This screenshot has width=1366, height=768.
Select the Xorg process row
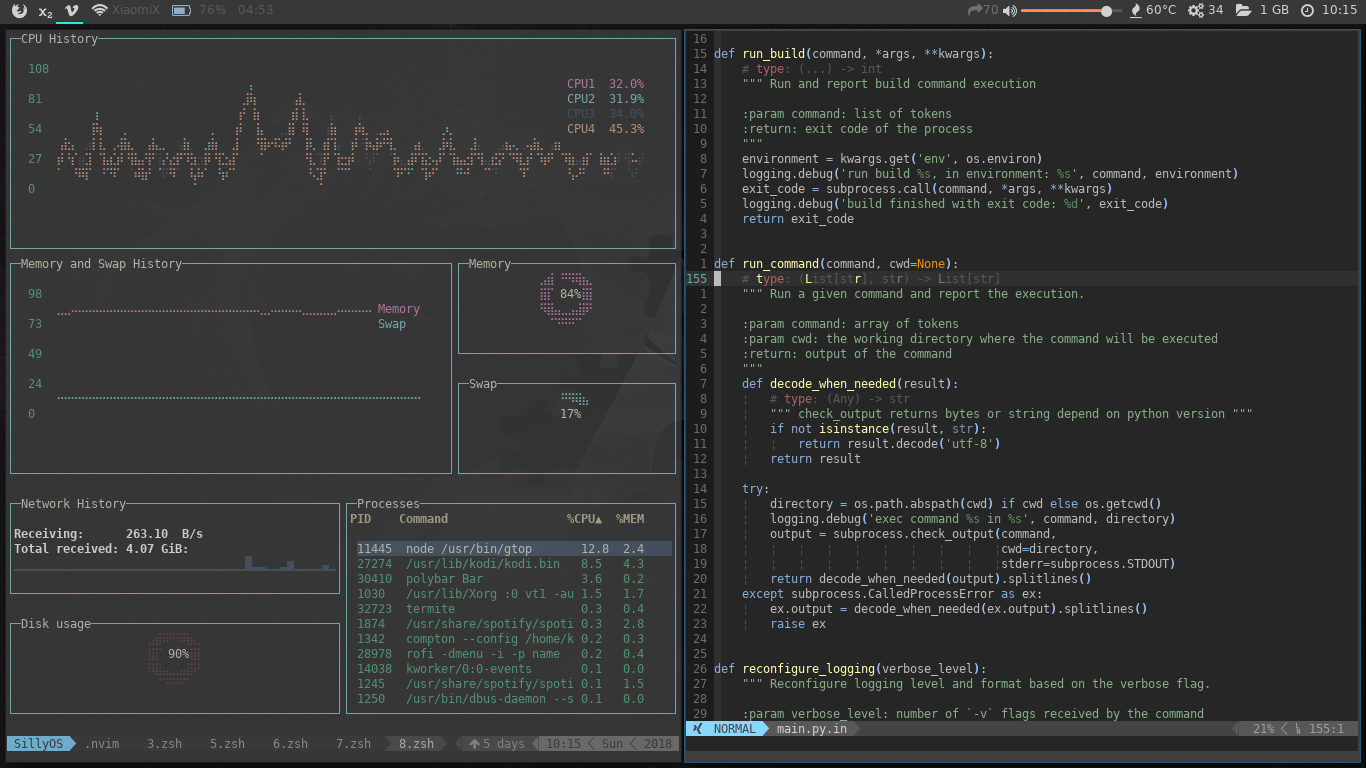click(514, 594)
